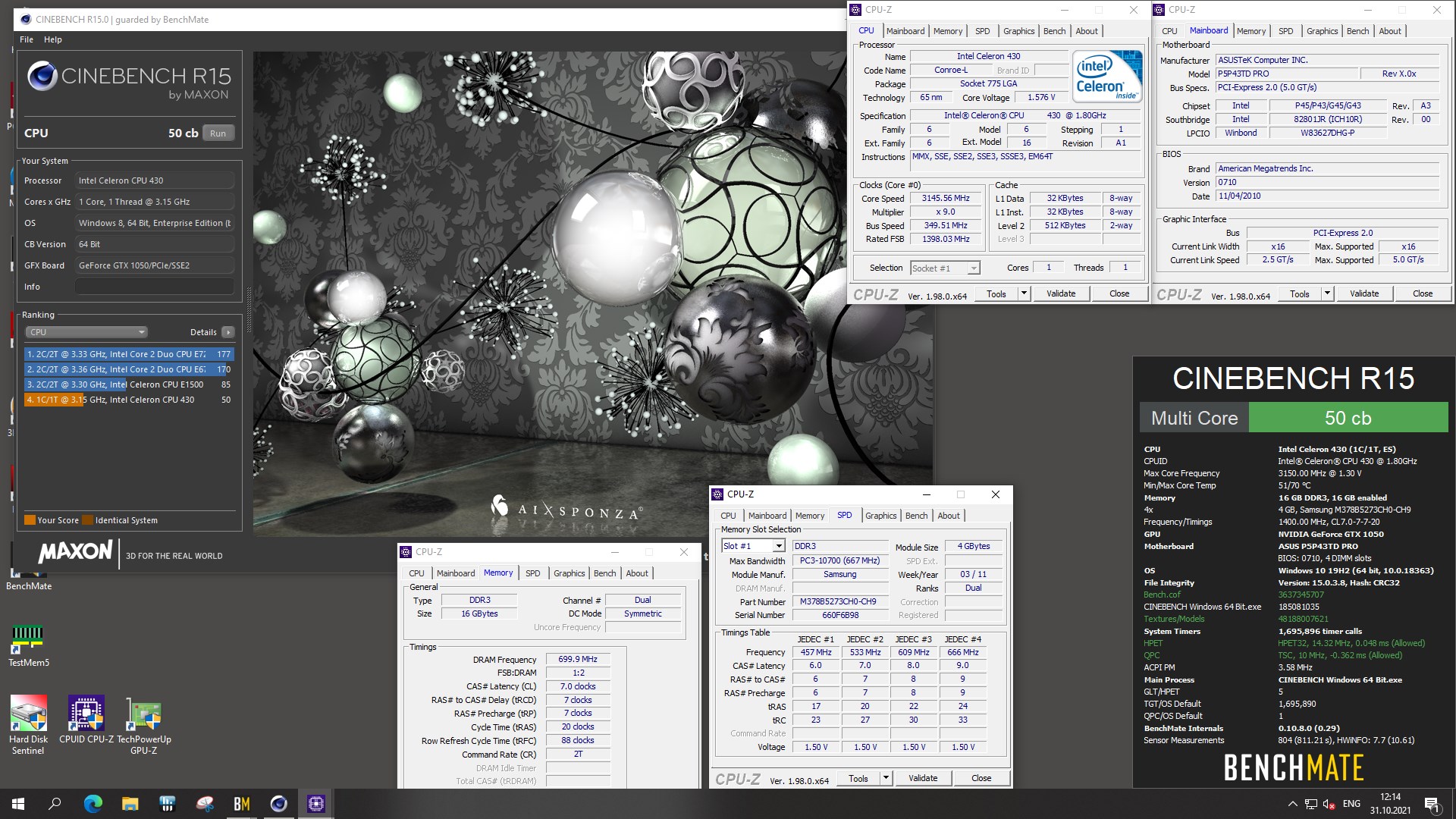
Task: Open the Windows Start menu
Action: pos(18,804)
